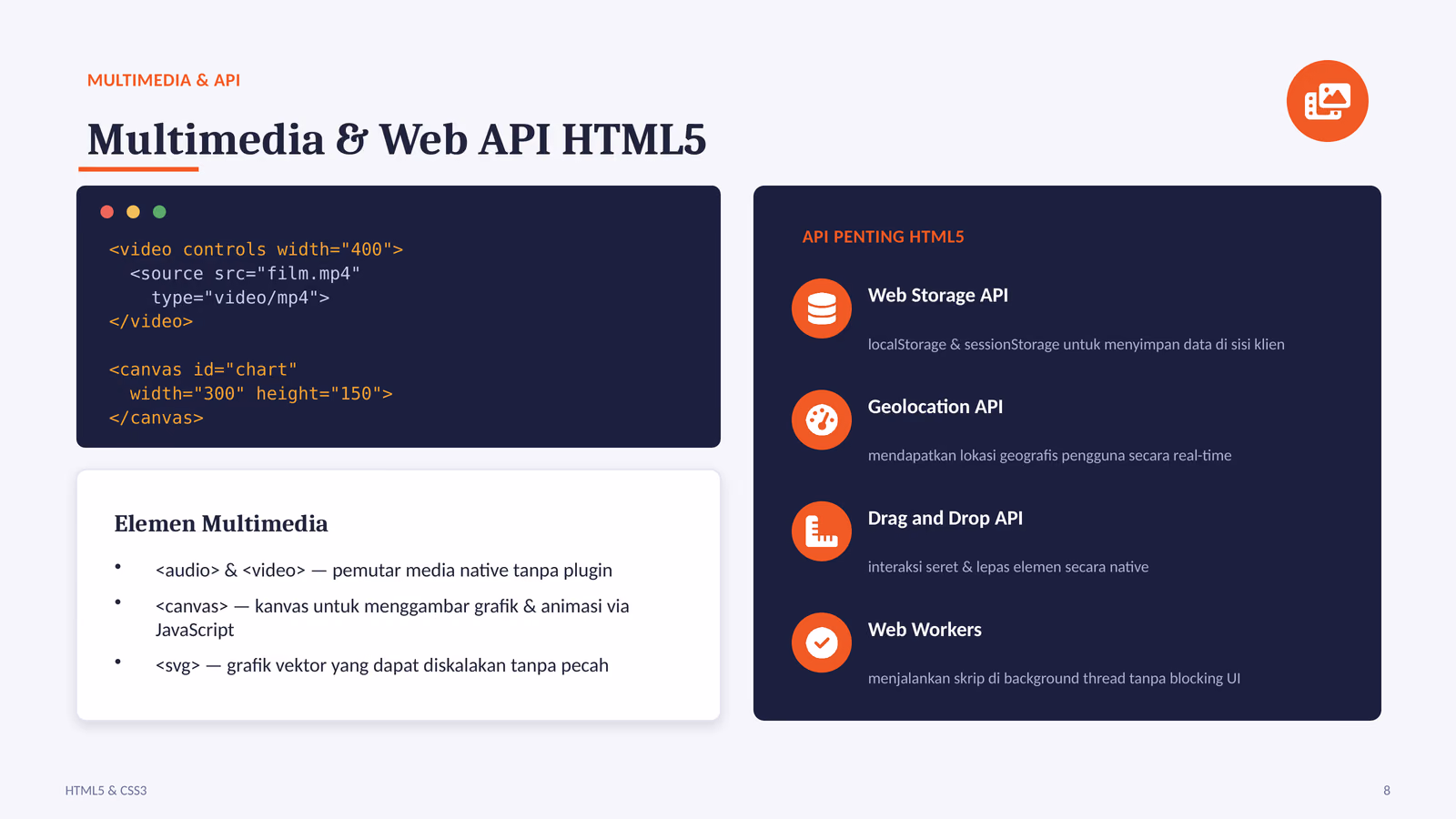Click the Drag and Drop ruler icon
This screenshot has width=1456, height=819.
pyautogui.click(x=822, y=531)
